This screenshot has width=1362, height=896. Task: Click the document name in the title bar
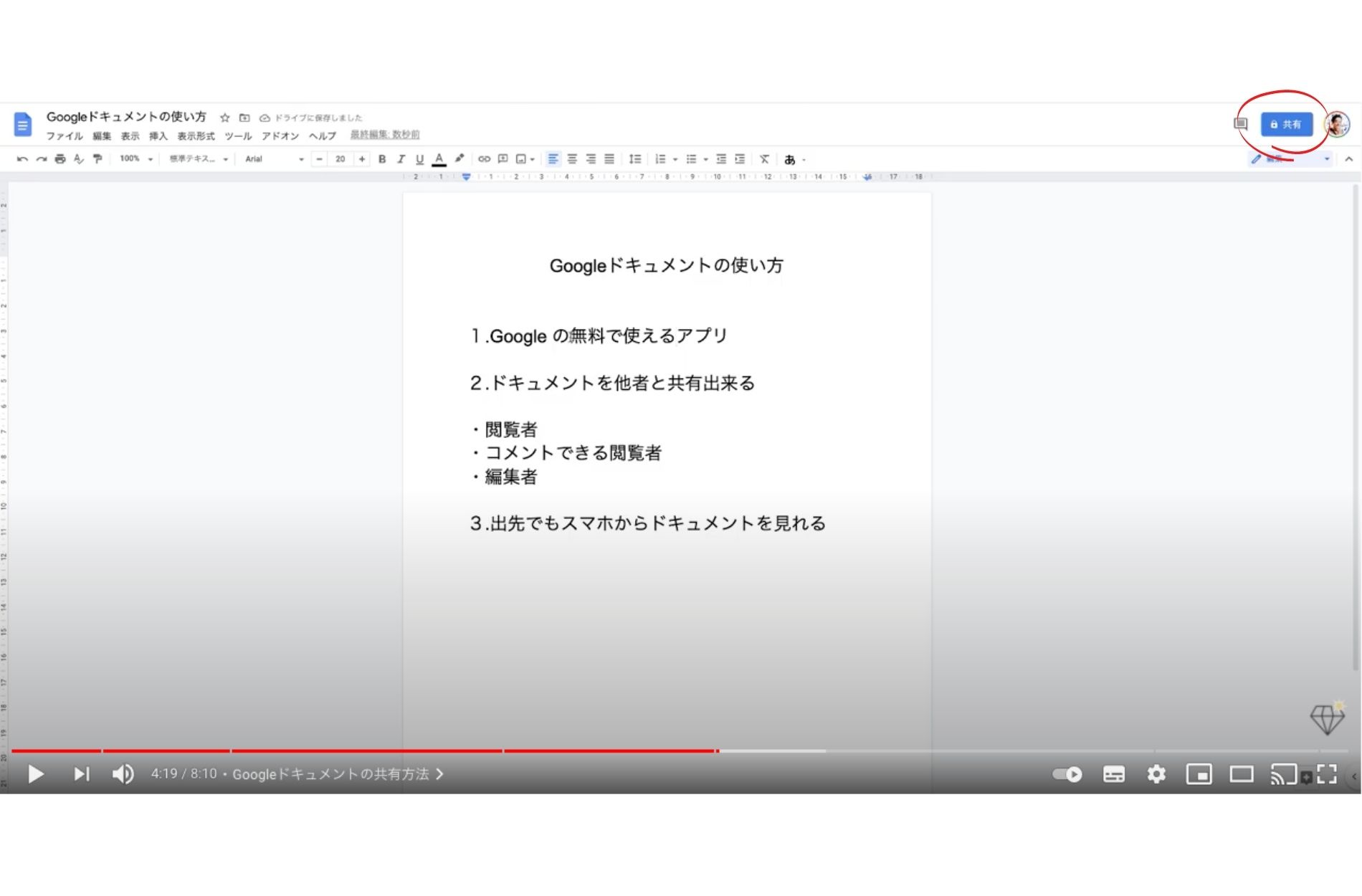pos(126,117)
